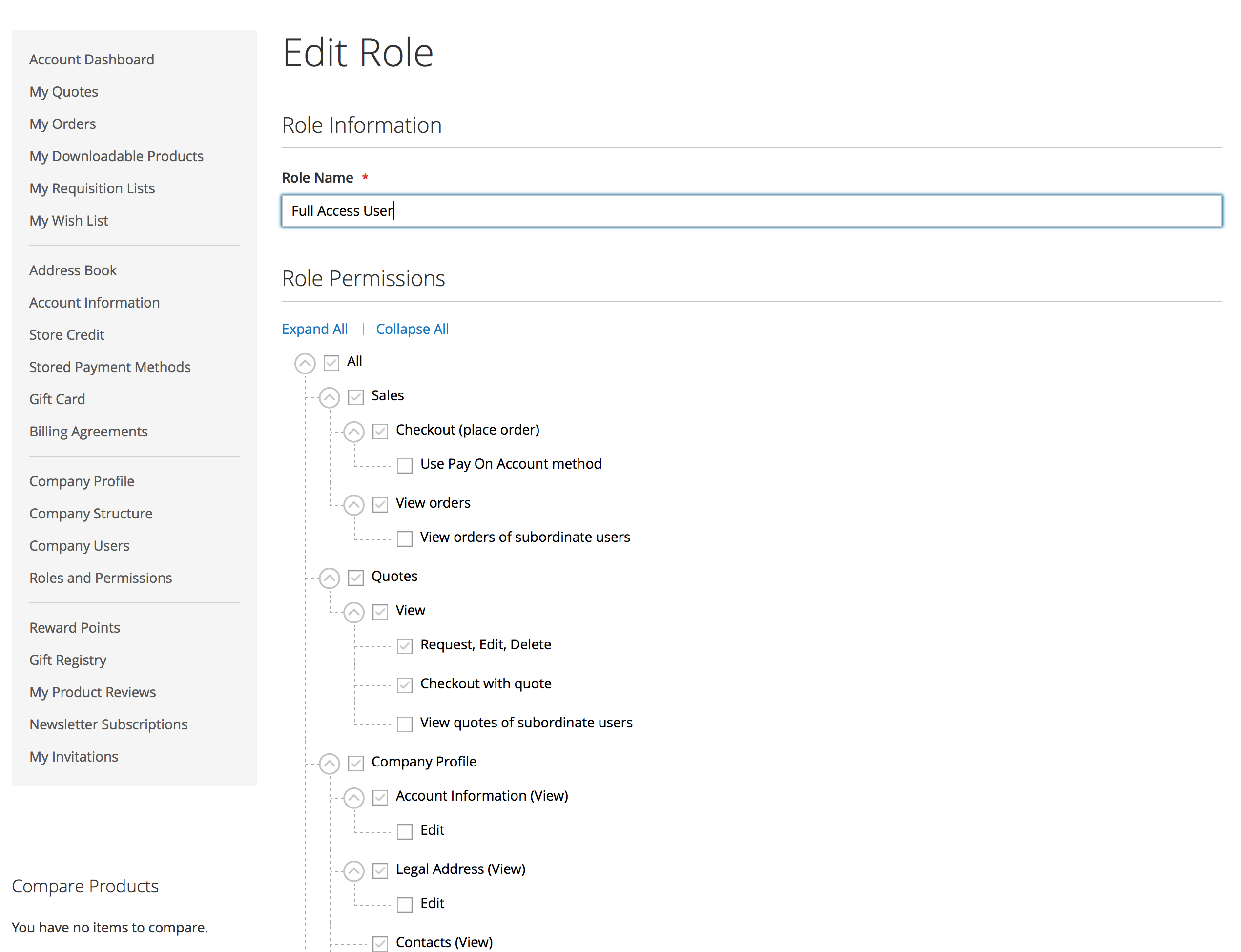Image resolution: width=1241 pixels, height=952 pixels.
Task: Check View quotes of subordinate users
Action: click(x=405, y=724)
